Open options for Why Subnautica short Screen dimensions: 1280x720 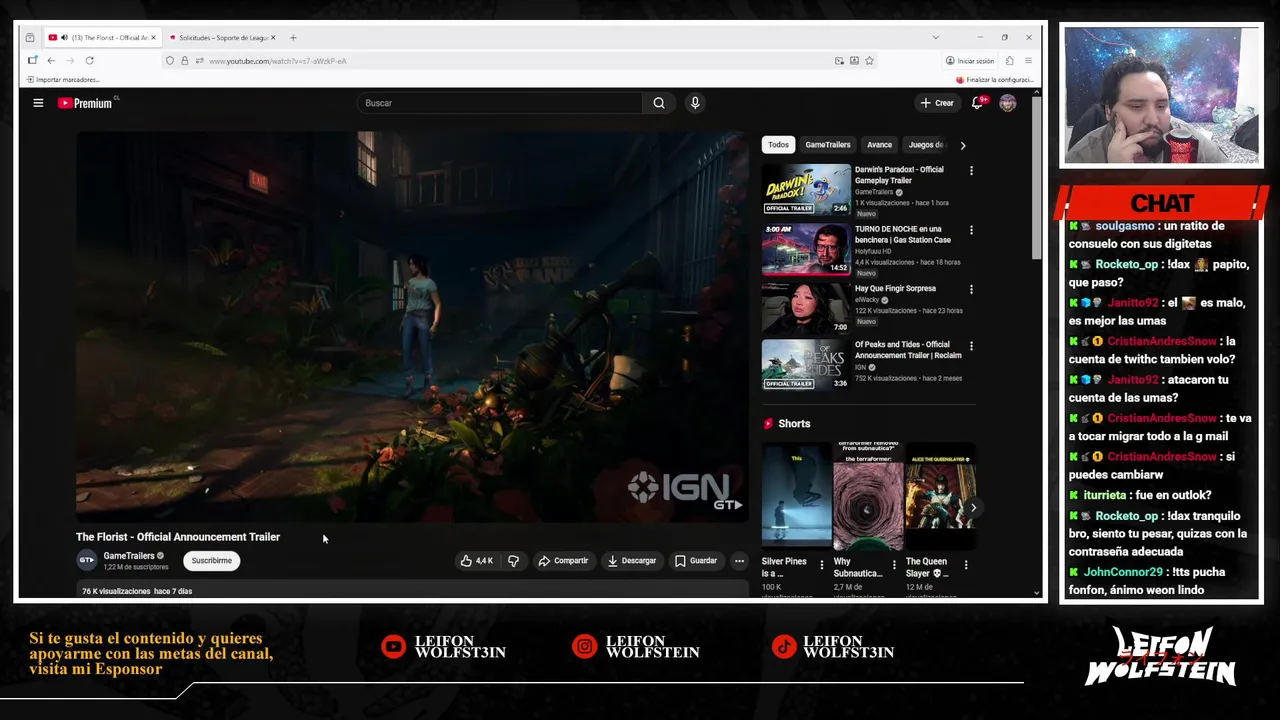click(894, 565)
